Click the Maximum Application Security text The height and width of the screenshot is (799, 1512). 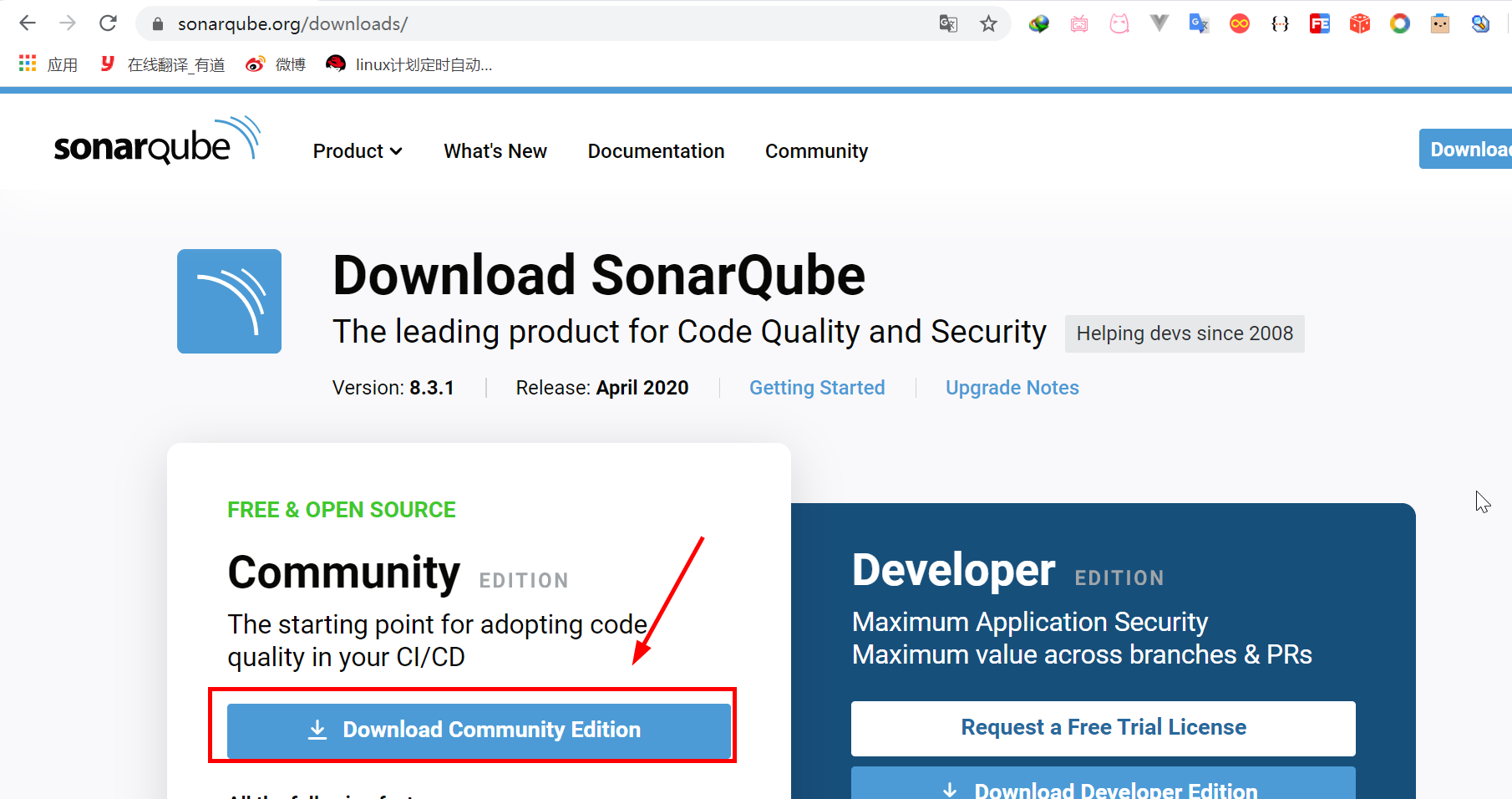pyautogui.click(x=1030, y=623)
